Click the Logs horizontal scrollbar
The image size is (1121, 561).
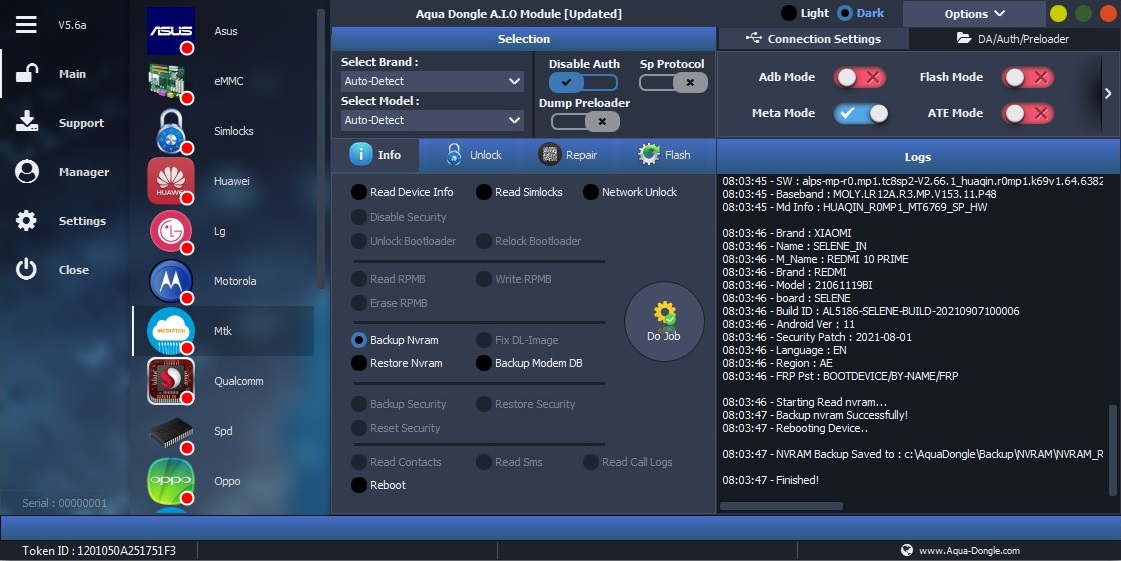781,506
